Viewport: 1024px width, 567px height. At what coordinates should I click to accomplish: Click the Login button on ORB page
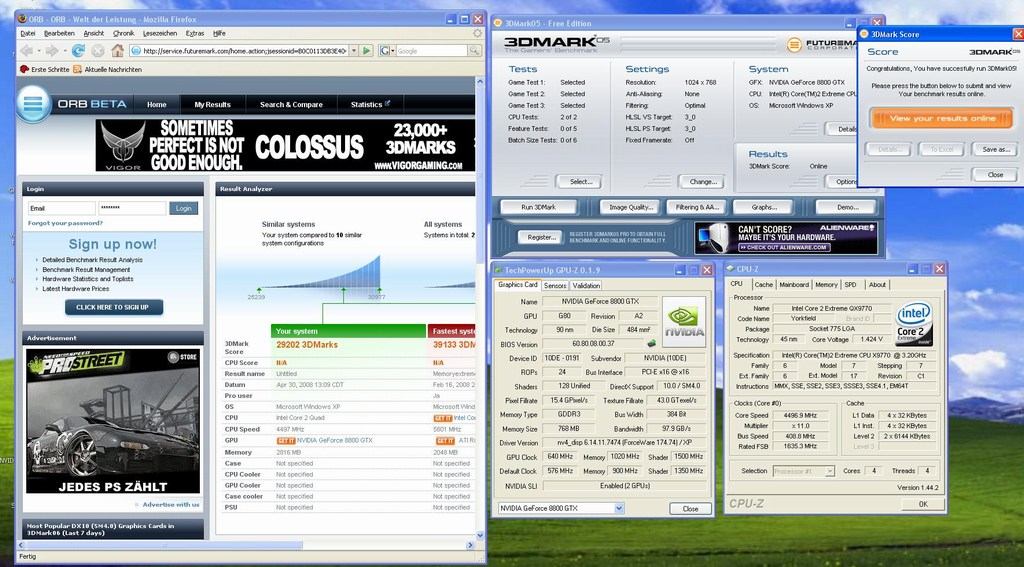(x=184, y=208)
